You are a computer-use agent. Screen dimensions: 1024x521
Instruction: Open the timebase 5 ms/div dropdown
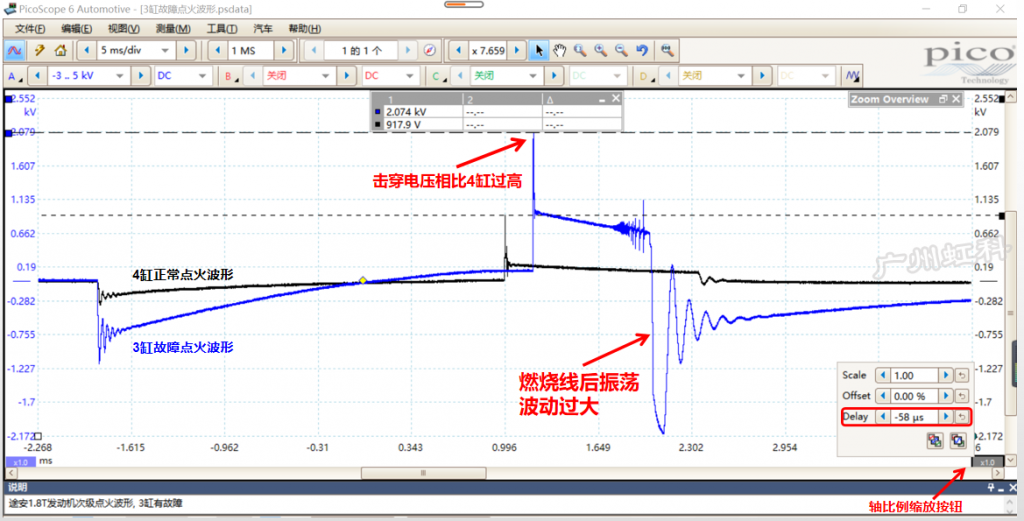pyautogui.click(x=165, y=50)
